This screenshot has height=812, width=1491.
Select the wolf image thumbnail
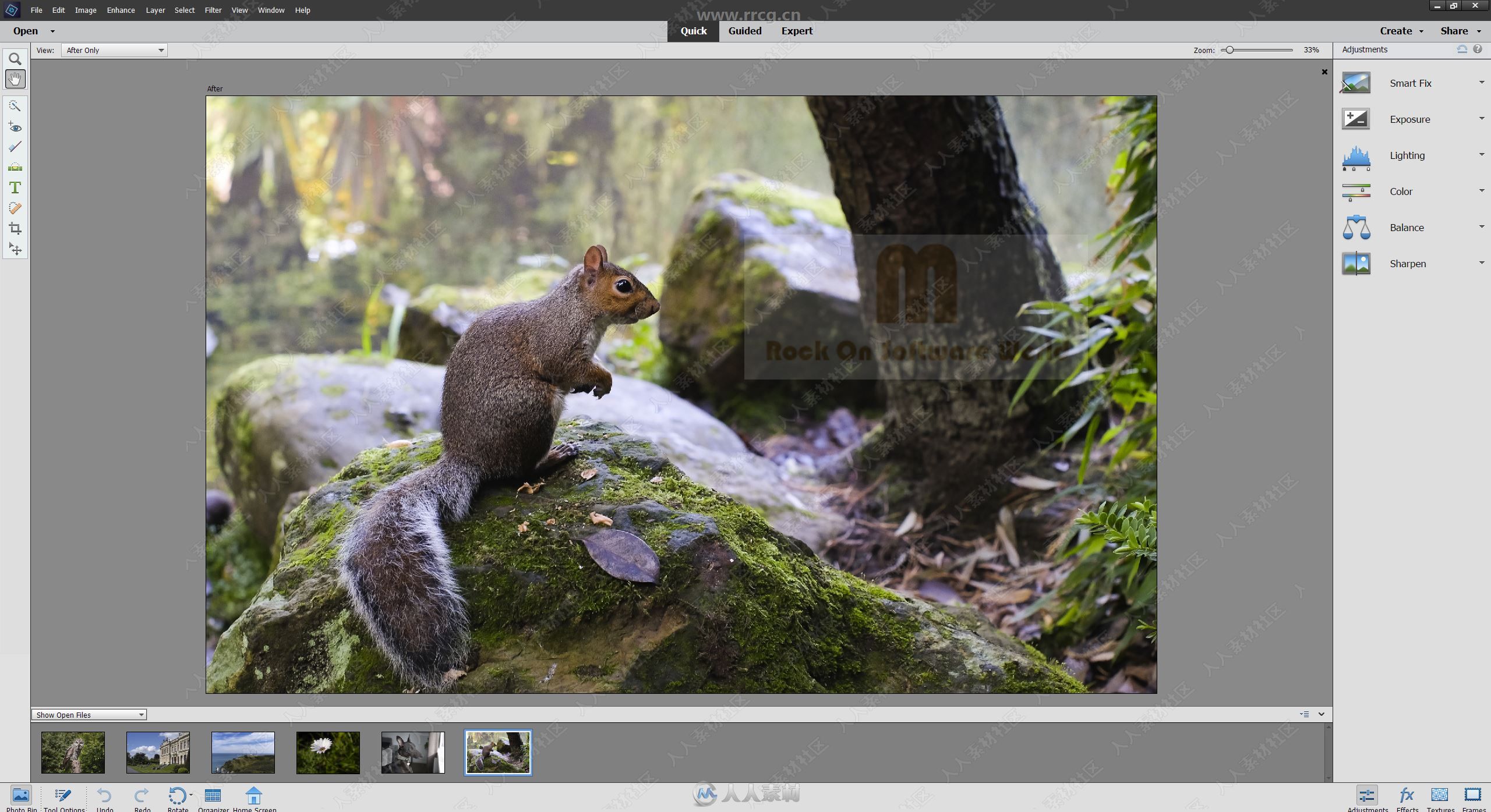click(413, 752)
